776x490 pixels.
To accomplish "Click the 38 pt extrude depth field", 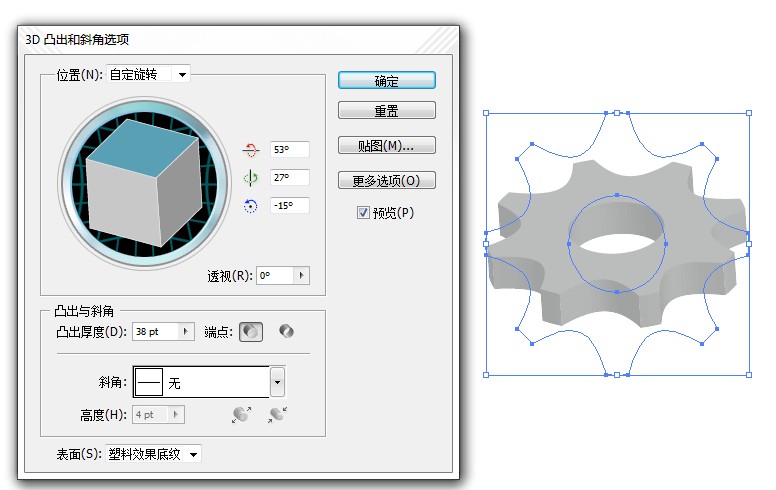I will (x=155, y=332).
